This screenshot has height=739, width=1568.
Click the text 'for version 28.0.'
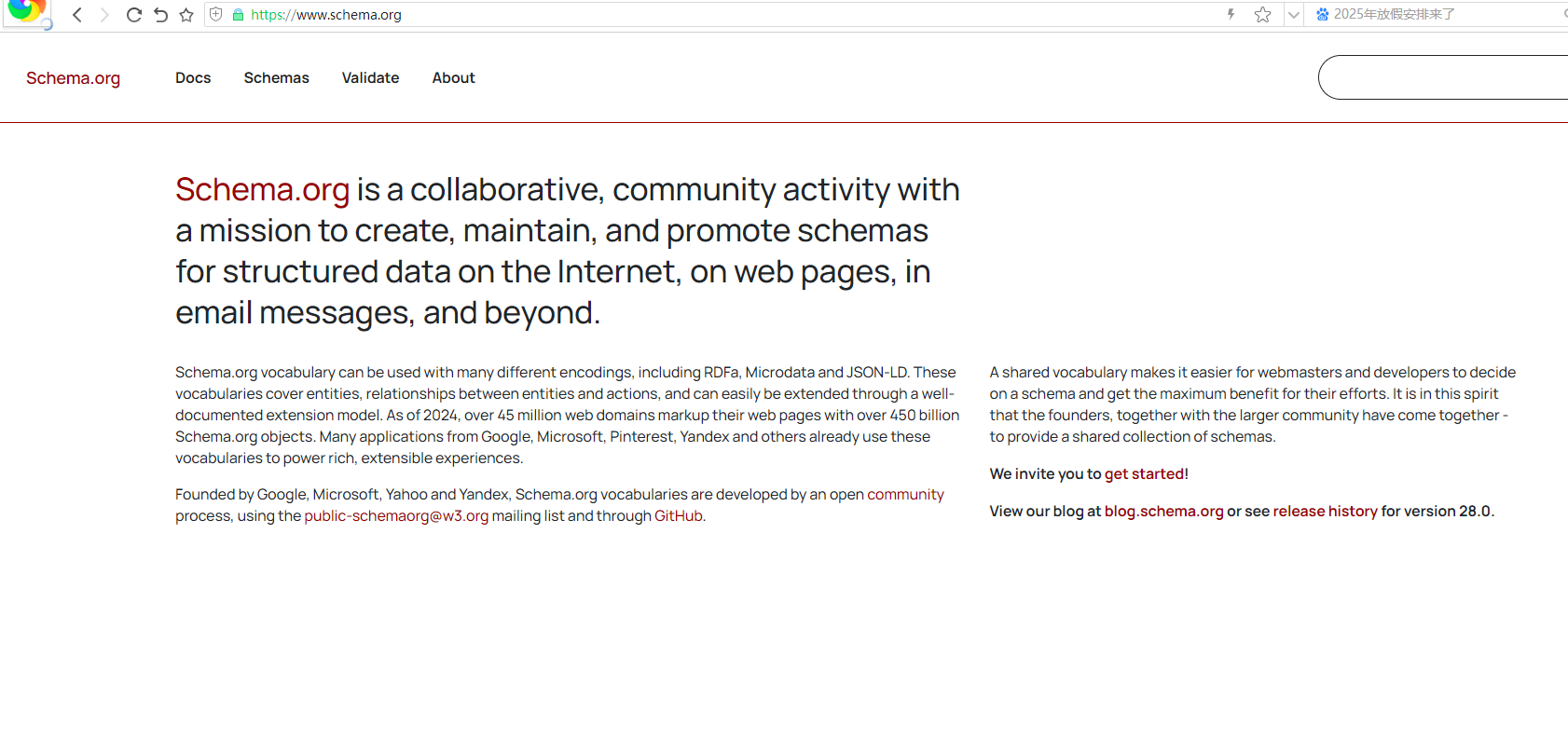tap(1437, 512)
